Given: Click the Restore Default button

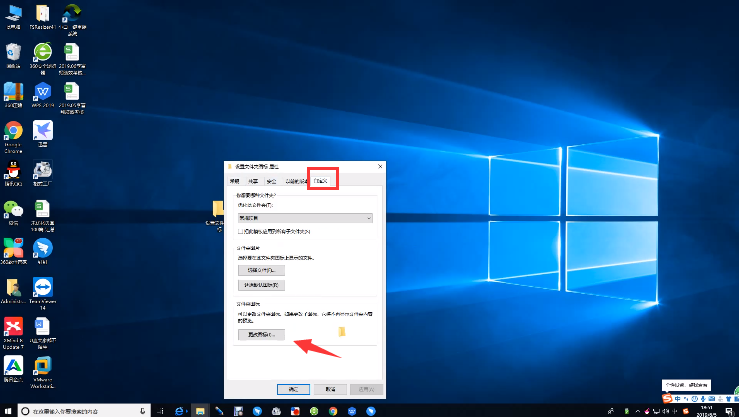Looking at the screenshot, I should 260,284.
